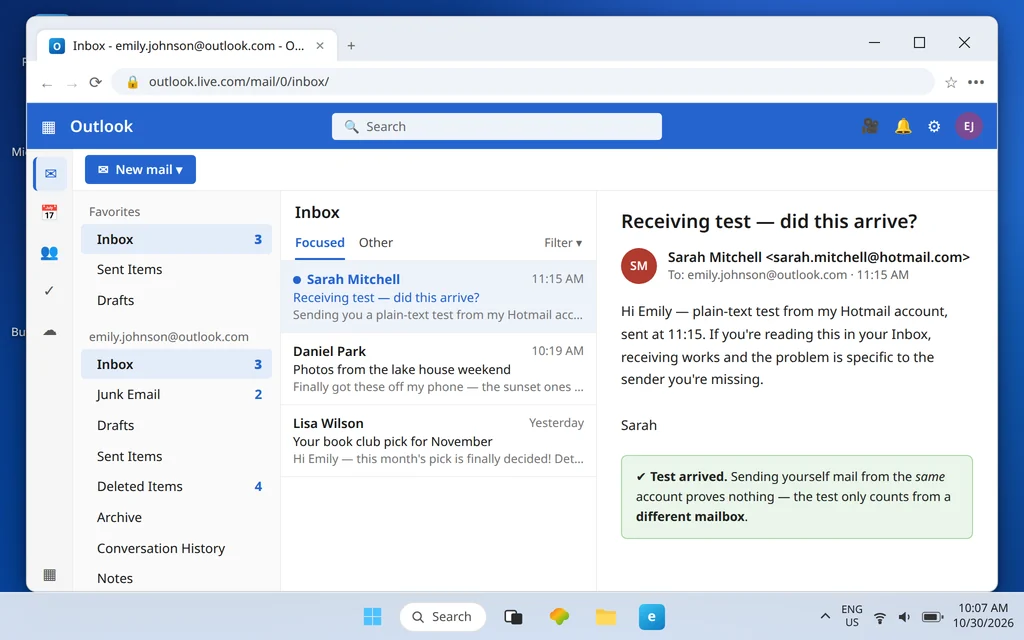Reload the Outlook page
This screenshot has height=640, width=1024.
pos(95,82)
